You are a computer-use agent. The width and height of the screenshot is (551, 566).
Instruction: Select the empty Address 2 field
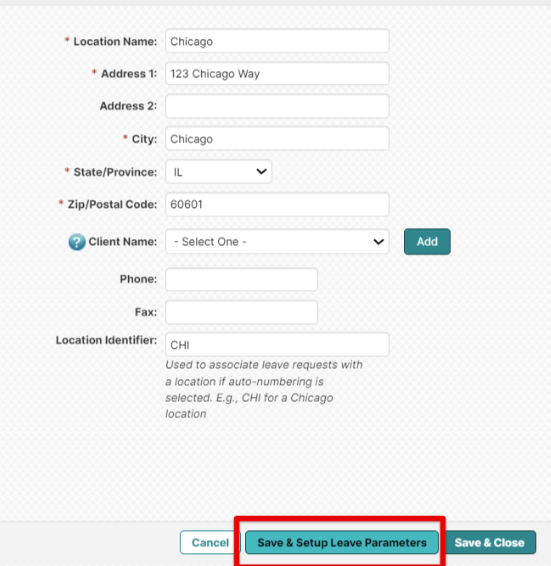click(x=277, y=106)
